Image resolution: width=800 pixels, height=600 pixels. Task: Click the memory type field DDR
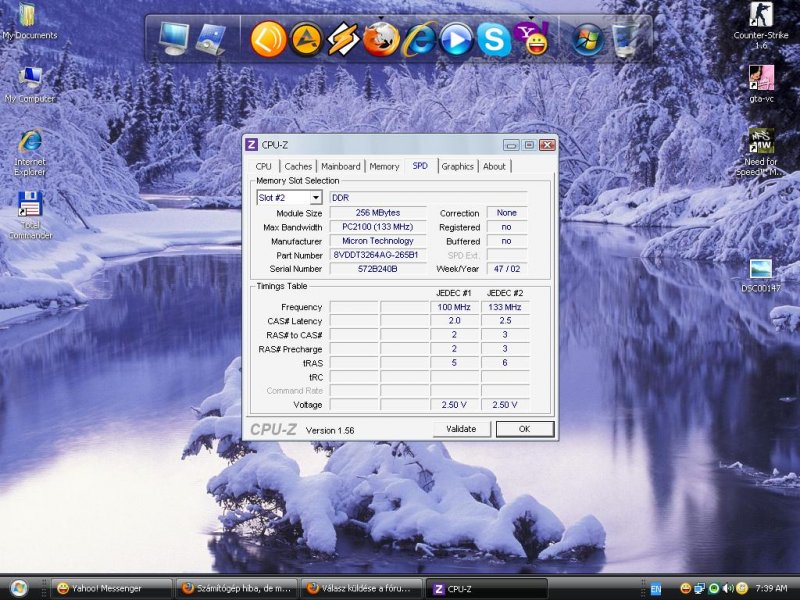[x=429, y=197]
